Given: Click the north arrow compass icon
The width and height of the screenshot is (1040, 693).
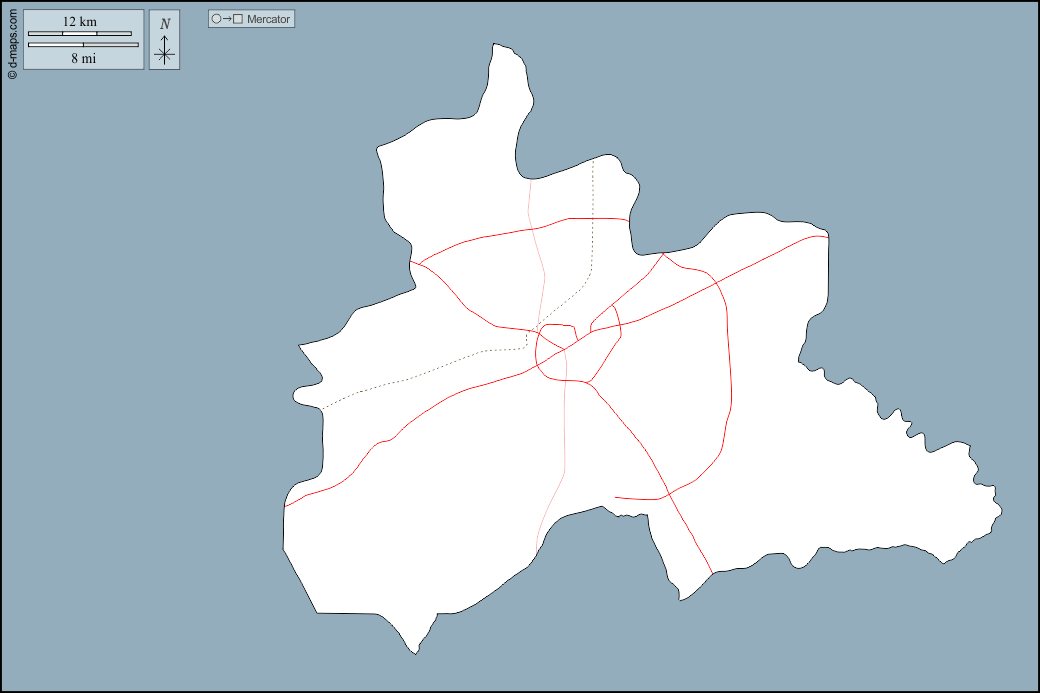Looking at the screenshot, I should tap(165, 54).
